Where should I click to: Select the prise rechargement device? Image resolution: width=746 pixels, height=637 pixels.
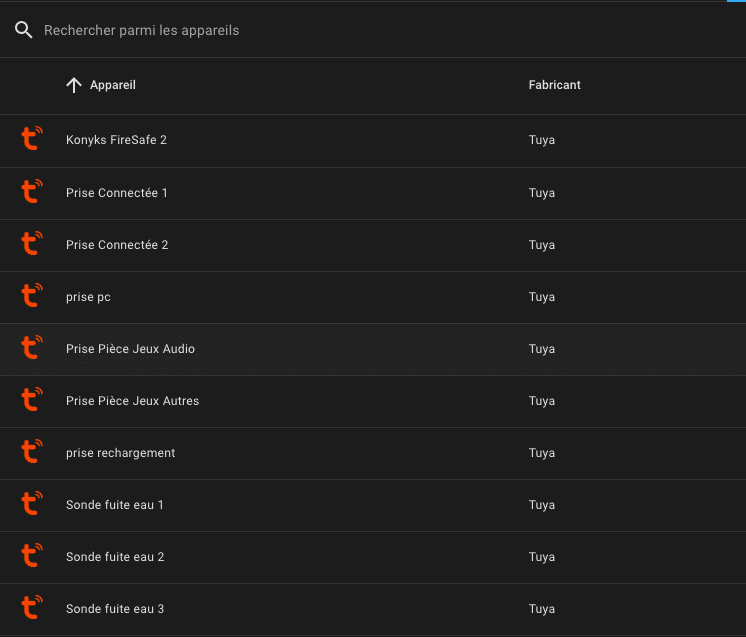click(x=120, y=453)
